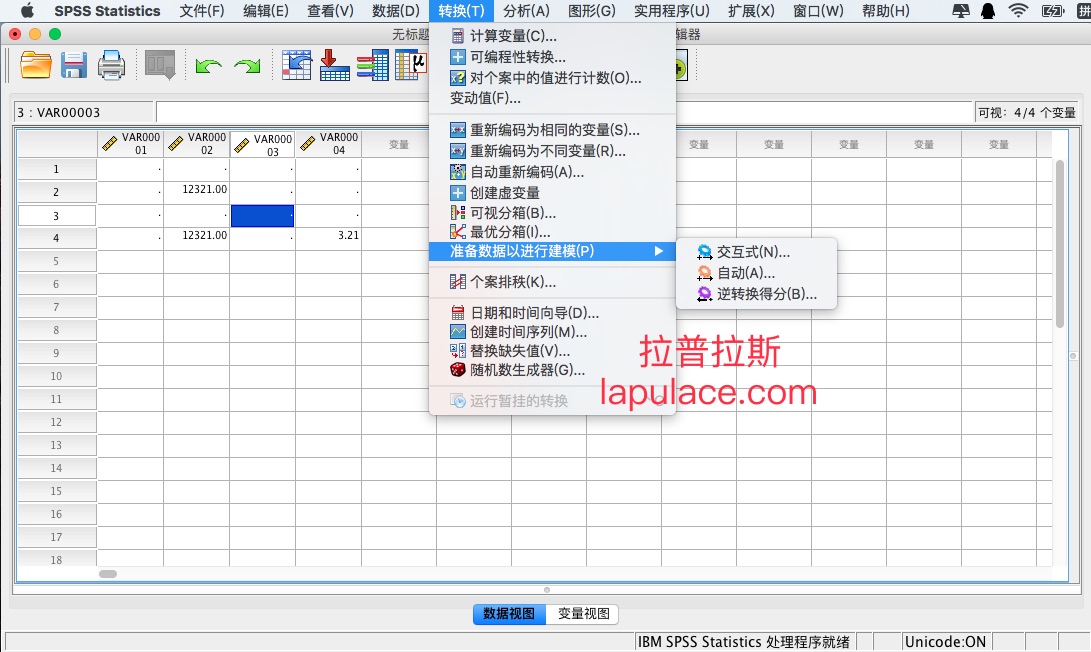Viewport: 1091px width, 652px height.
Task: Open 日期和时间向导(D)... entry
Action: pyautogui.click(x=552, y=313)
